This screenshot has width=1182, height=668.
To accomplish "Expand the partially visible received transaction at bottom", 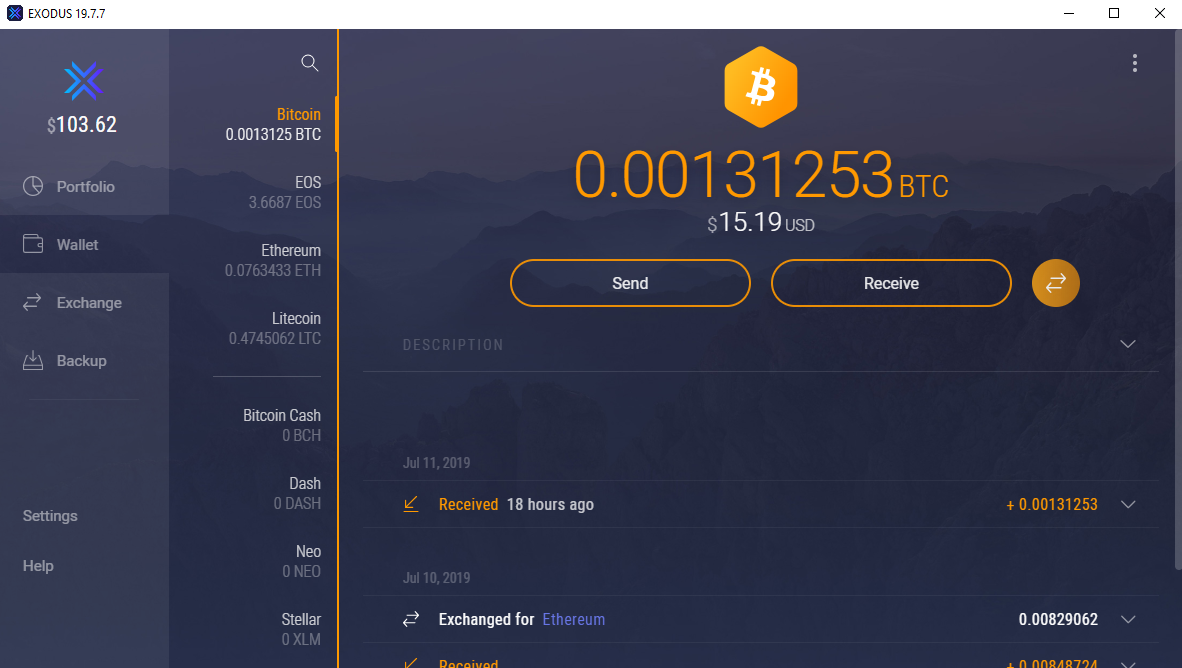I will 1128,663.
